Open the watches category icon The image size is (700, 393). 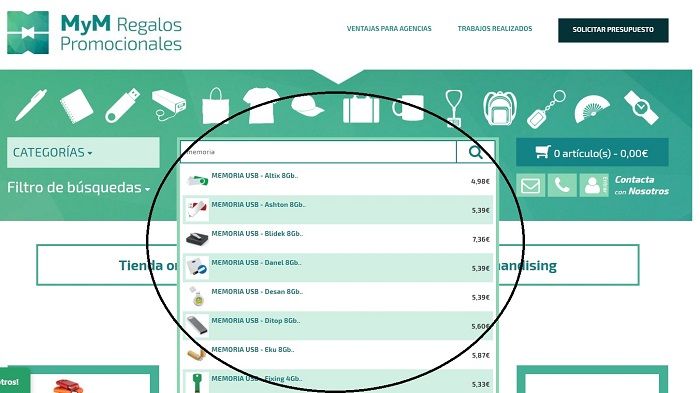click(641, 108)
